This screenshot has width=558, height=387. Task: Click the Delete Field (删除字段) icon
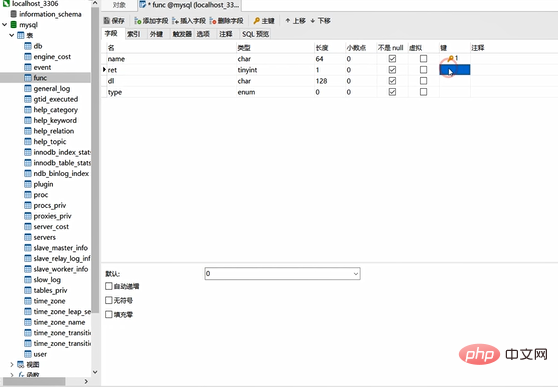tap(213, 21)
